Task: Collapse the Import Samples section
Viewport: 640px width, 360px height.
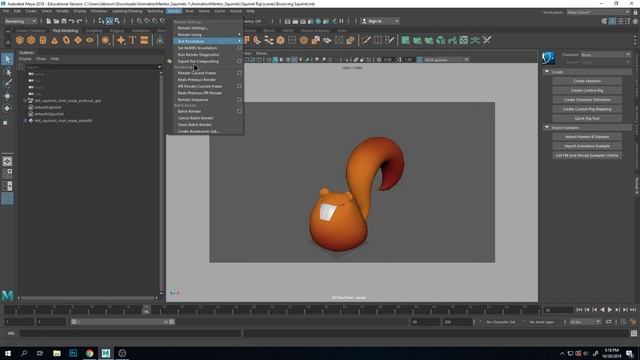Action: (x=547, y=127)
